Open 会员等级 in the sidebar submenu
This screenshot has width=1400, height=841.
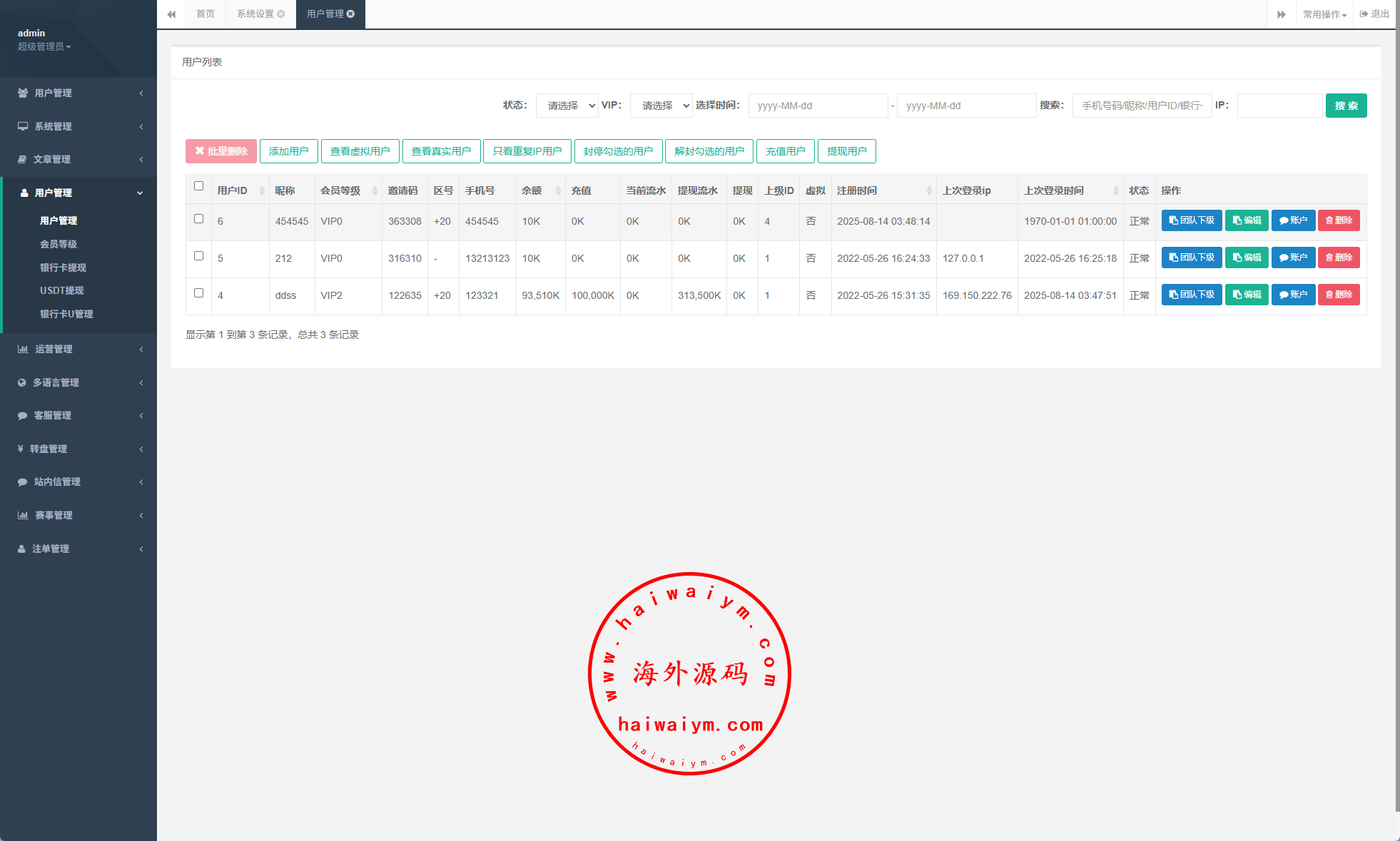click(59, 244)
